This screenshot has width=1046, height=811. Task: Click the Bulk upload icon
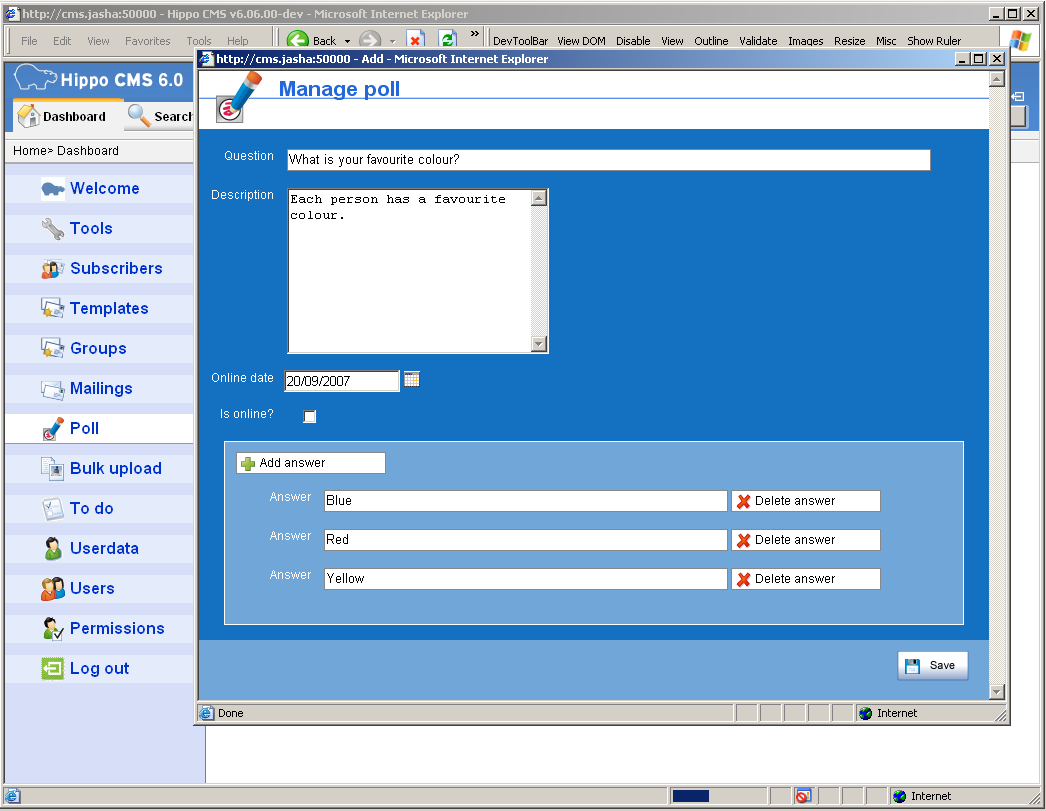click(53, 468)
